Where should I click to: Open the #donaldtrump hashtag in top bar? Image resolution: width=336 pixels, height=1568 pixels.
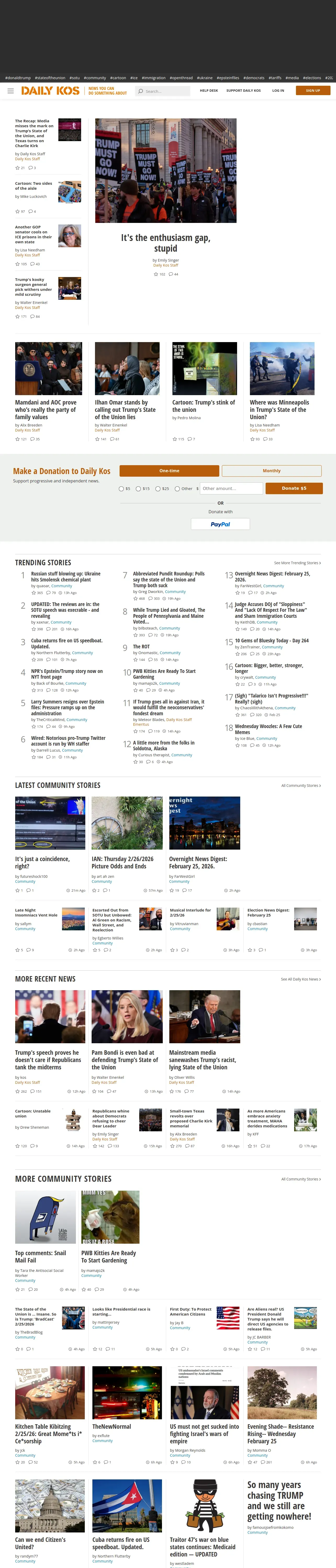(x=18, y=78)
